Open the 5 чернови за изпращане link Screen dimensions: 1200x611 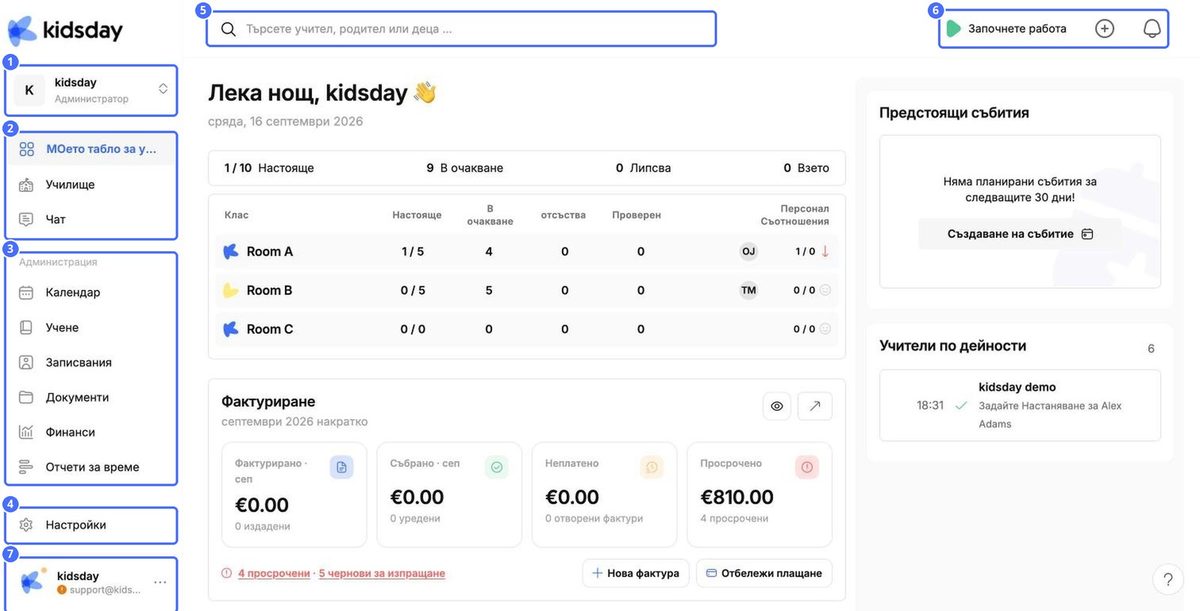(x=382, y=573)
